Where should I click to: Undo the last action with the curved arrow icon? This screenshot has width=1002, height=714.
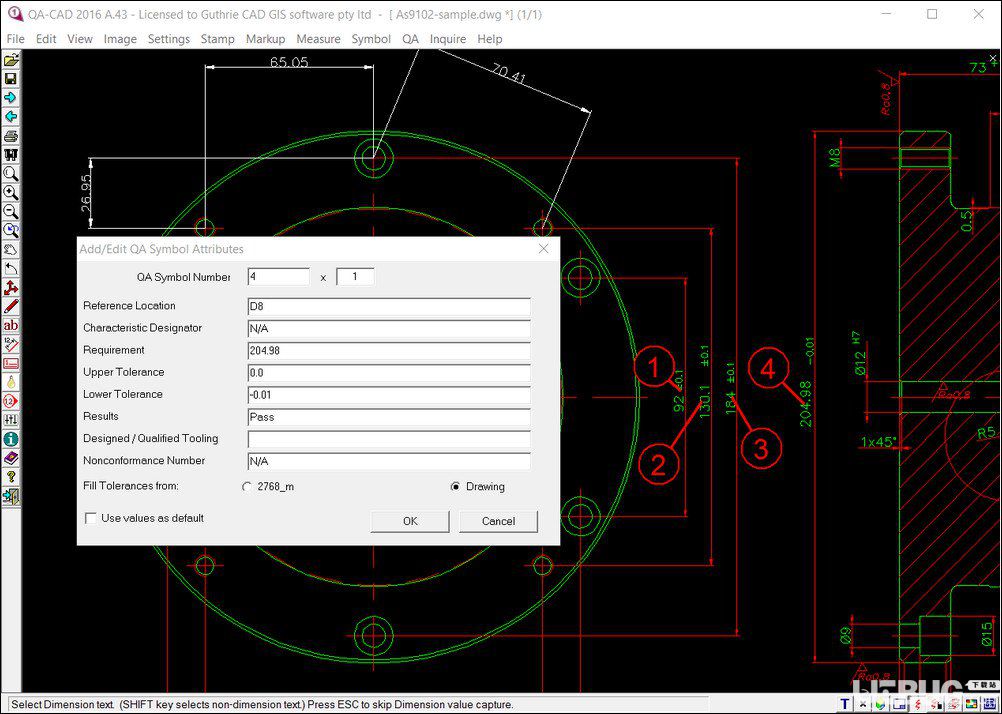click(11, 268)
